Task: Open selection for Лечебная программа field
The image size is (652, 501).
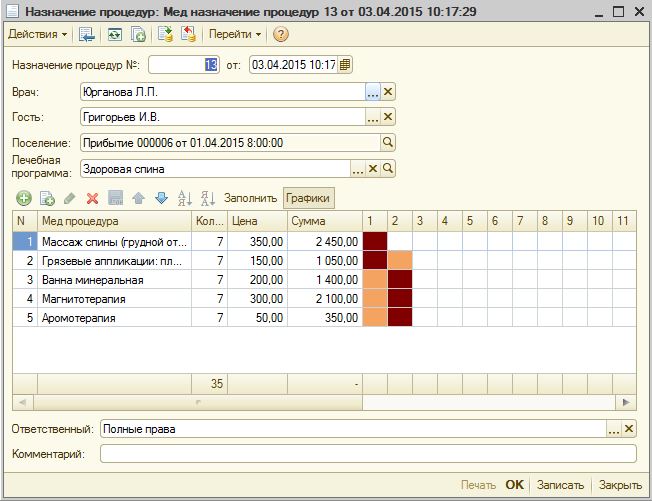Action: (x=358, y=169)
